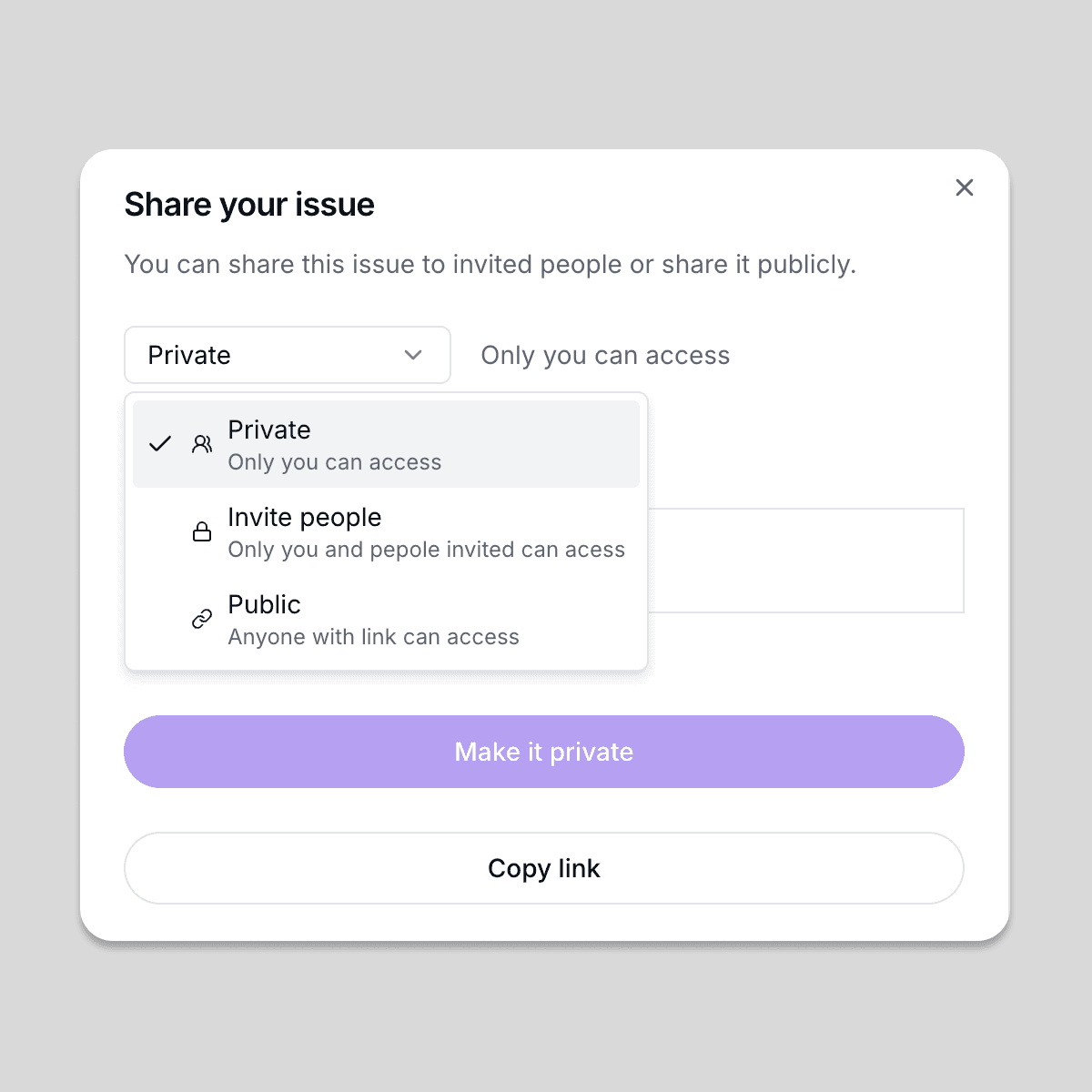Click the access status text beside the dropdown

(x=605, y=355)
